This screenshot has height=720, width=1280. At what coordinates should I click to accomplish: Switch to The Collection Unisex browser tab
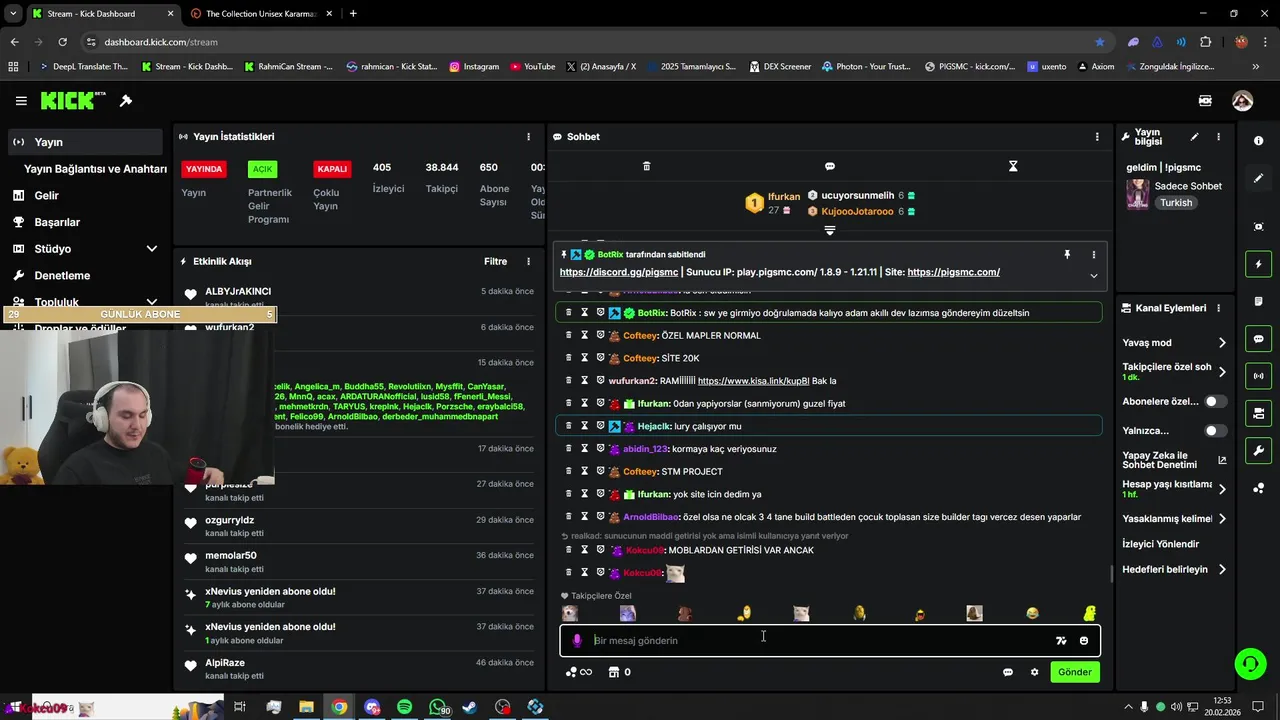[x=260, y=14]
